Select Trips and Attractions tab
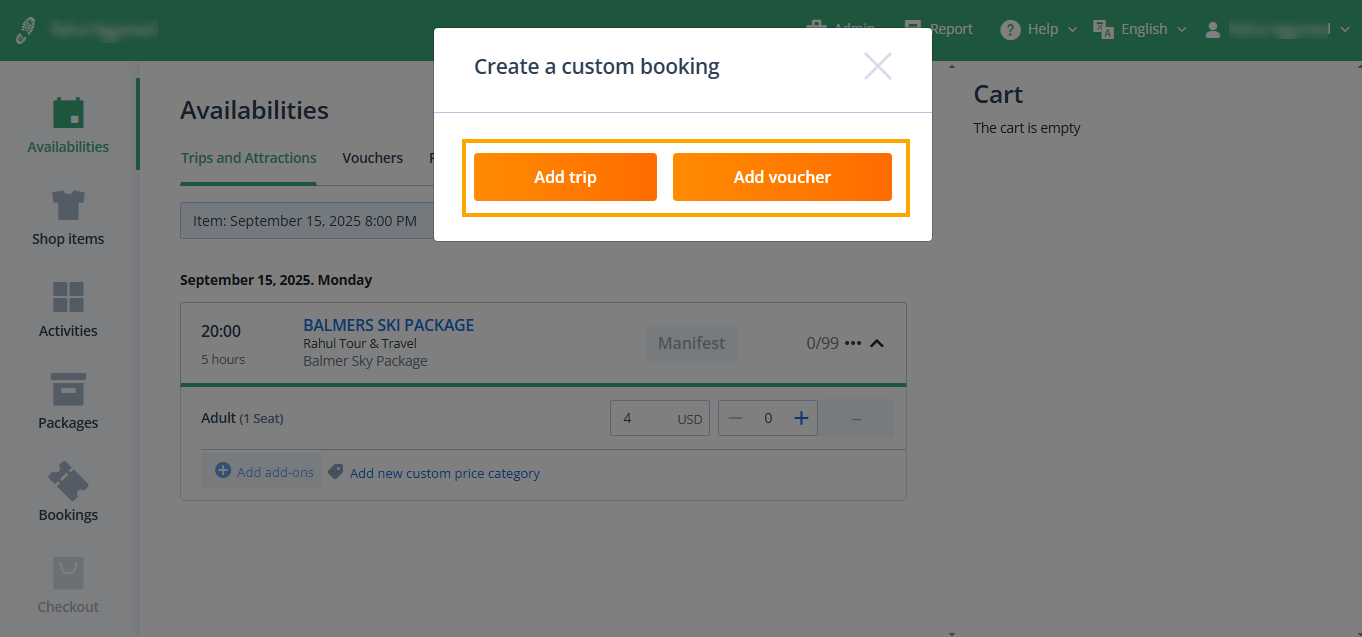The image size is (1362, 637). coord(248,158)
